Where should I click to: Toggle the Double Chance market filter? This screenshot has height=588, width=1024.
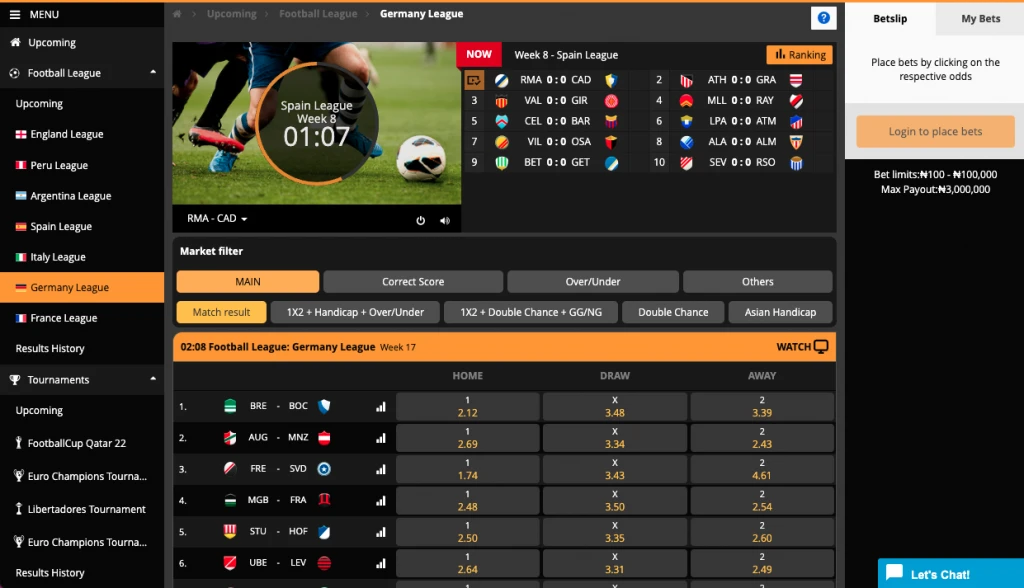673,312
